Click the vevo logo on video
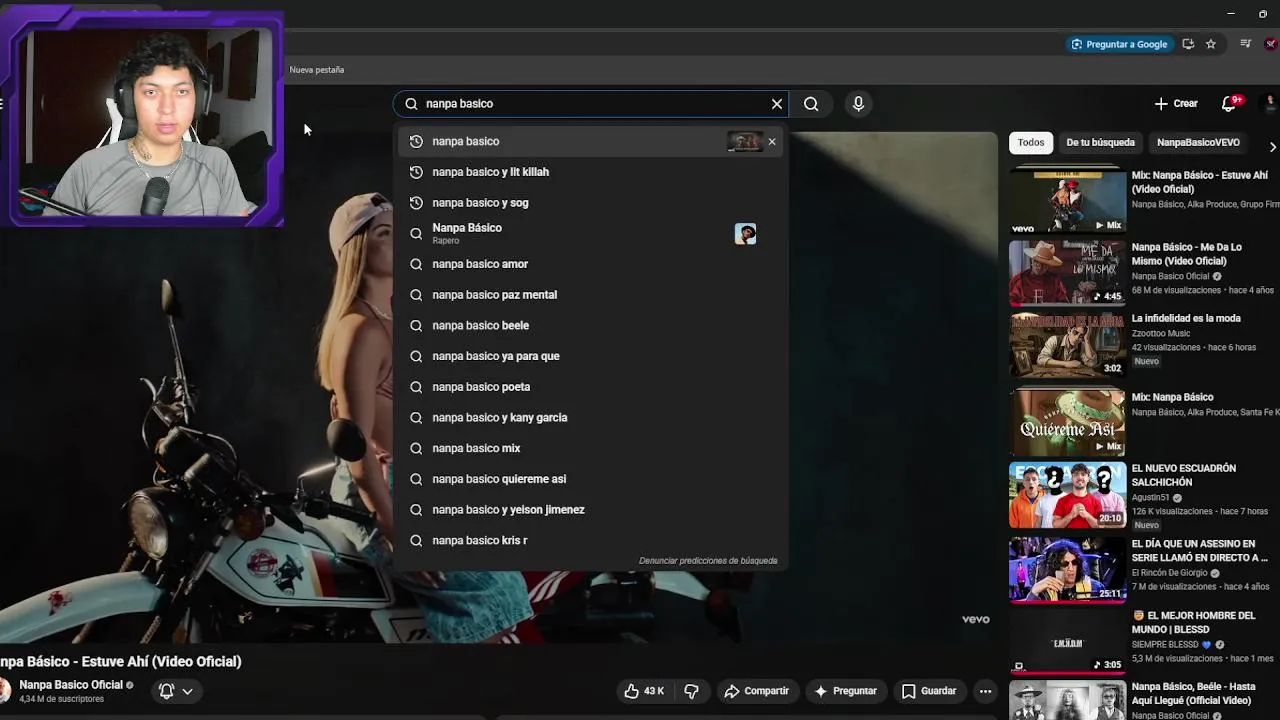Image resolution: width=1280 pixels, height=720 pixels. click(976, 619)
